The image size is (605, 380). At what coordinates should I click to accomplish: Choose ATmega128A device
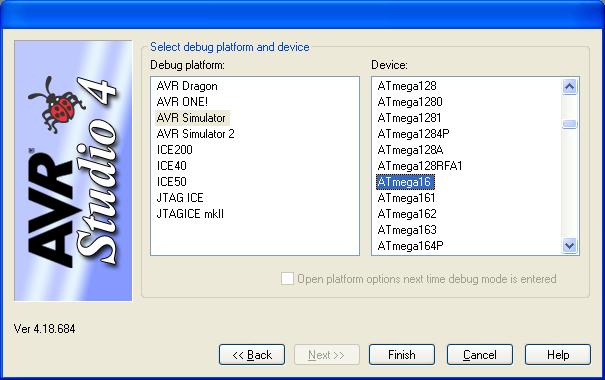coord(410,150)
